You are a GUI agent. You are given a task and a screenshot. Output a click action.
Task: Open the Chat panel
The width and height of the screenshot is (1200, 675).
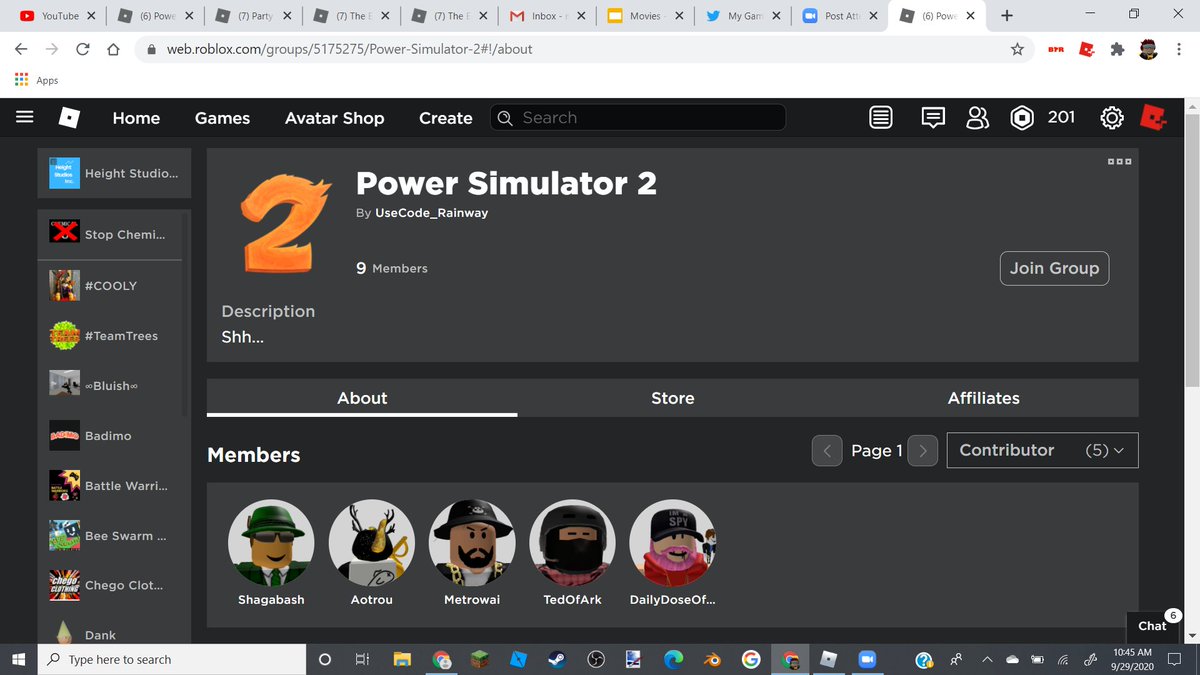click(x=1152, y=626)
